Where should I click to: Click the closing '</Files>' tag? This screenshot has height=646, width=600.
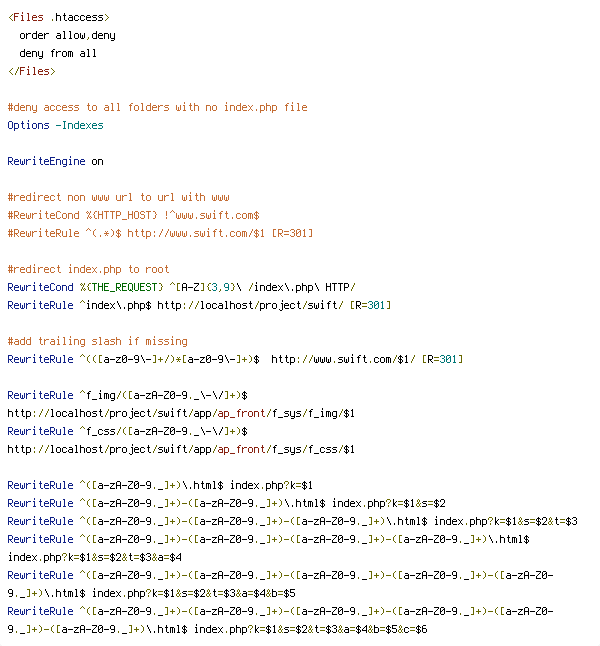coord(31,71)
